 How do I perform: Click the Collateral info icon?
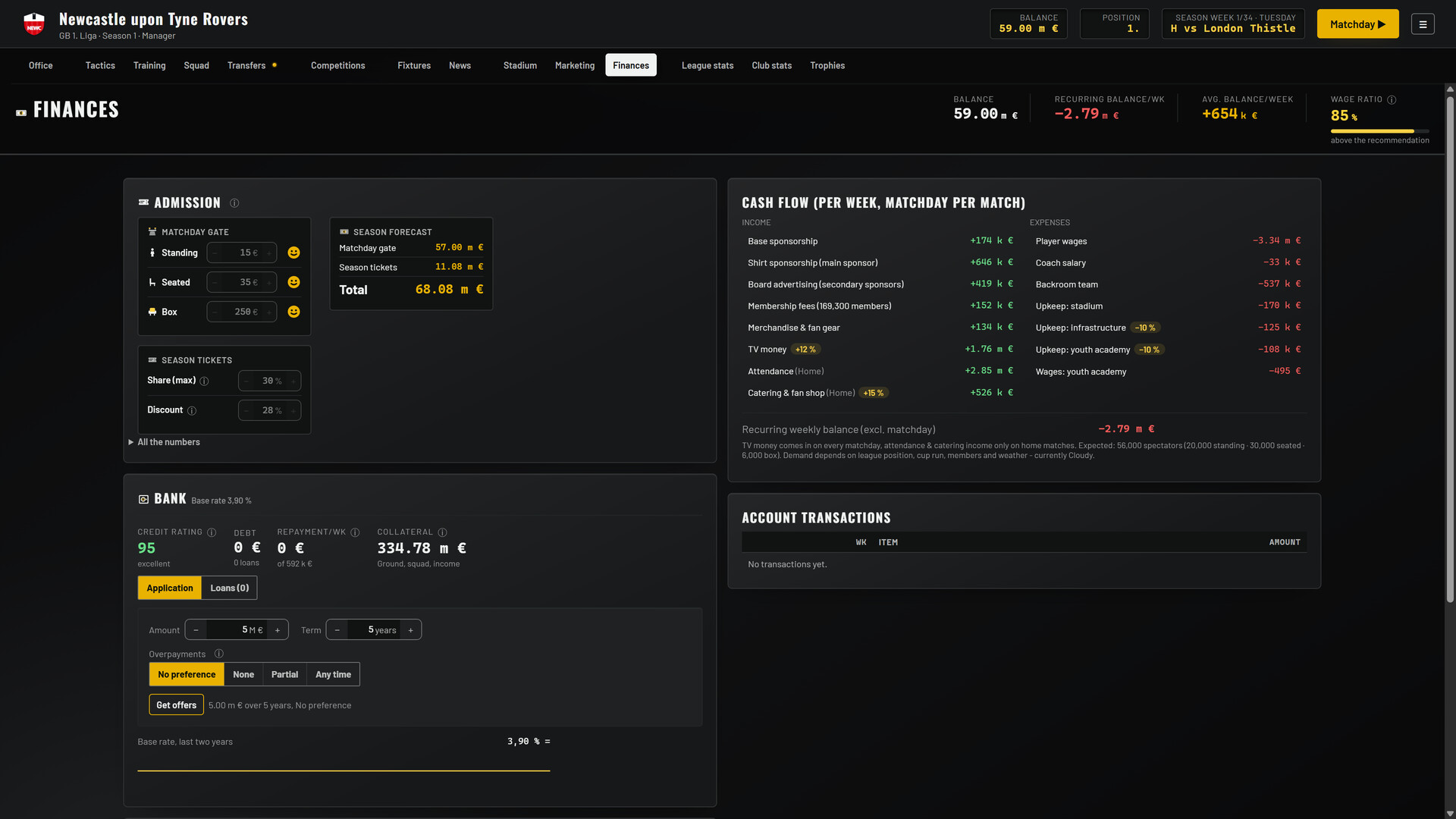443,532
